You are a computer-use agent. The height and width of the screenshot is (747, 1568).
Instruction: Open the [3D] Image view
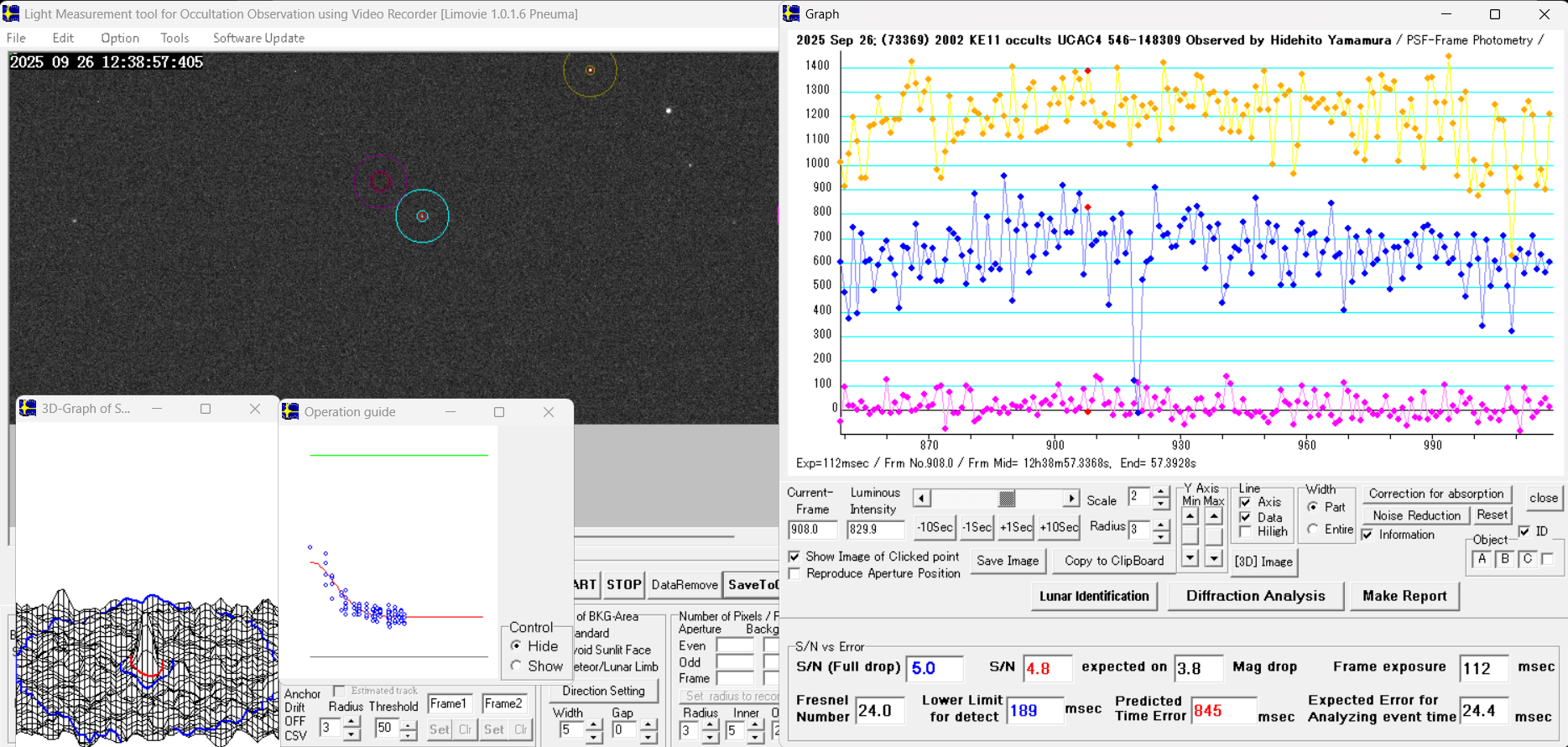[1263, 562]
